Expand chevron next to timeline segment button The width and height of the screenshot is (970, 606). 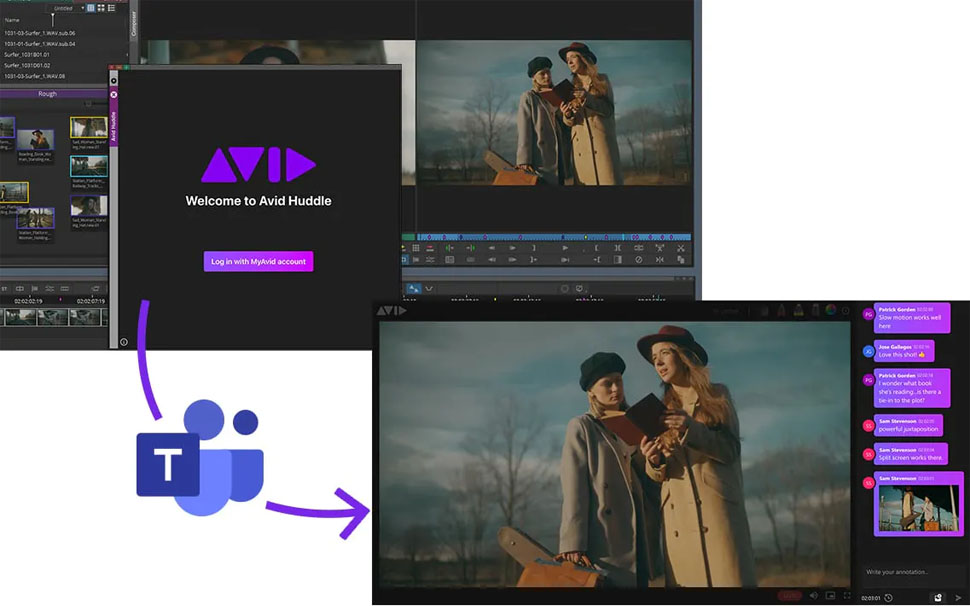428,289
